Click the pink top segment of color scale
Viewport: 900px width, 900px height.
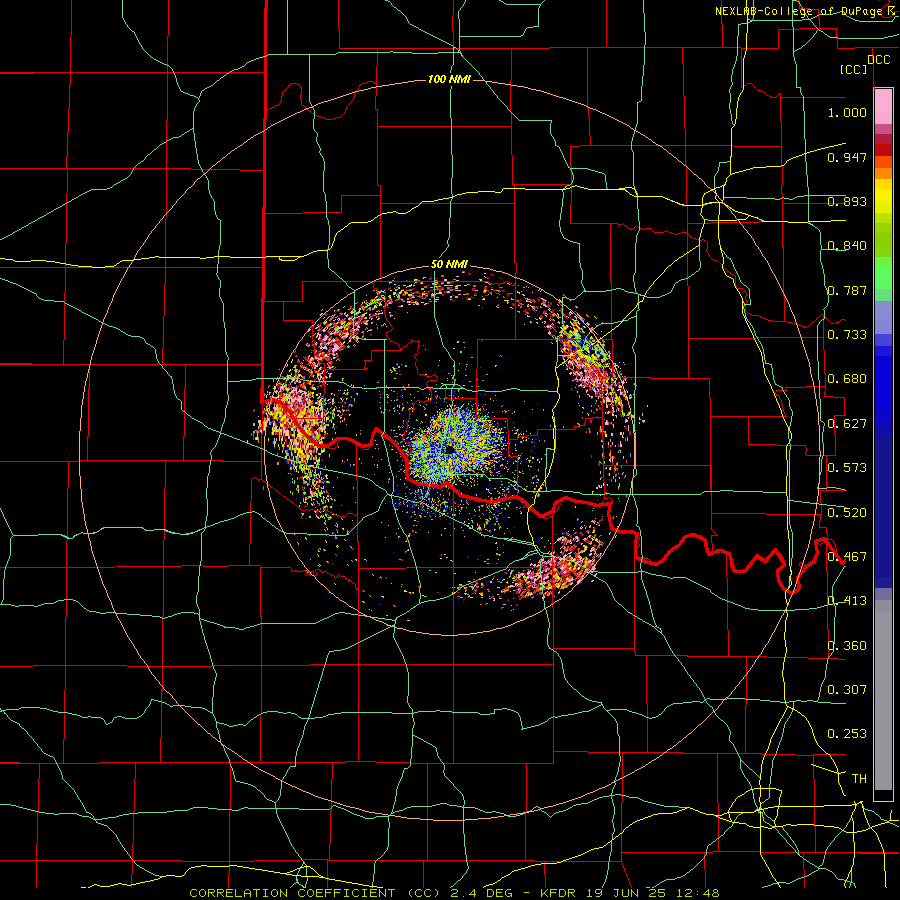[x=883, y=107]
